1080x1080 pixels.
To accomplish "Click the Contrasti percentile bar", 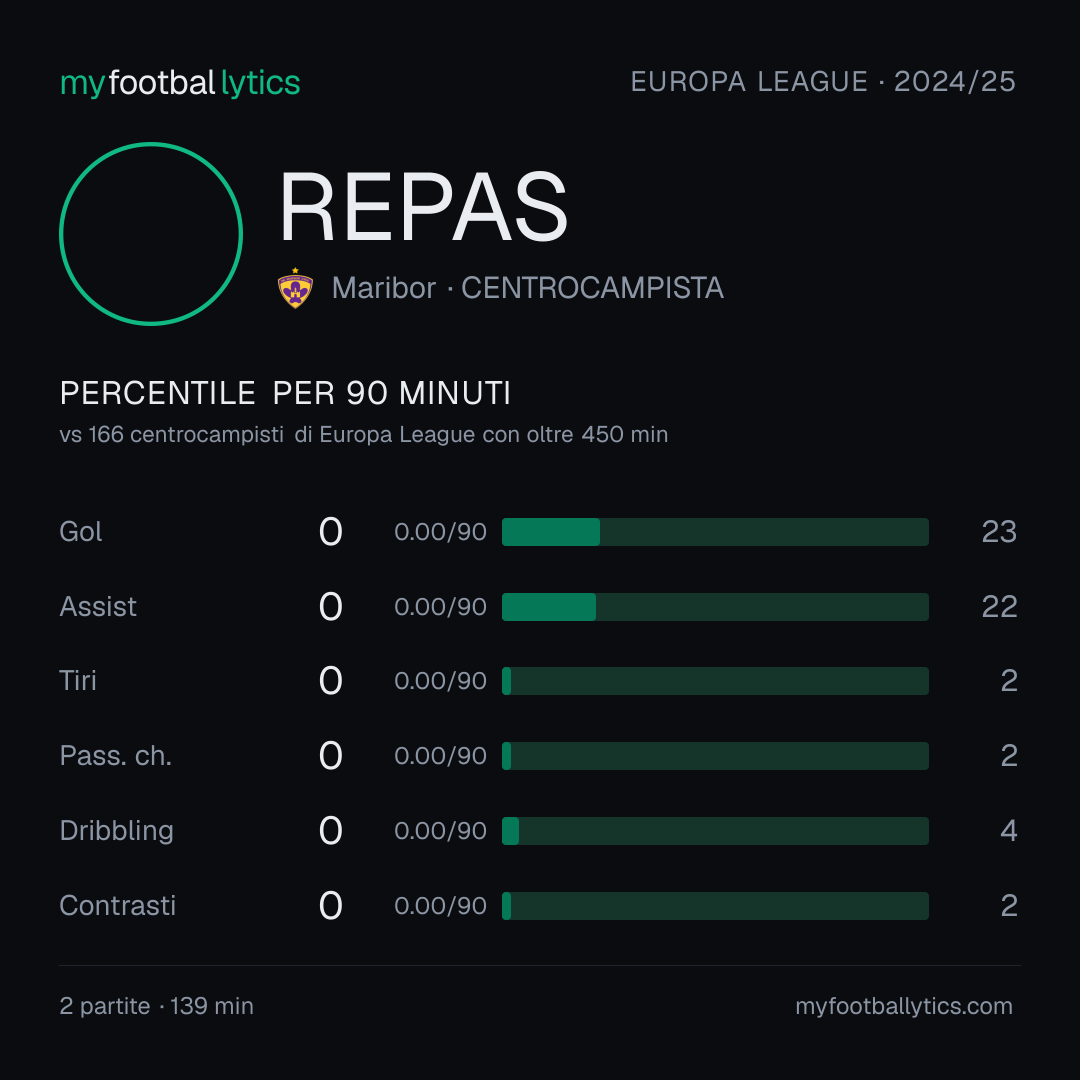I will click(x=715, y=906).
